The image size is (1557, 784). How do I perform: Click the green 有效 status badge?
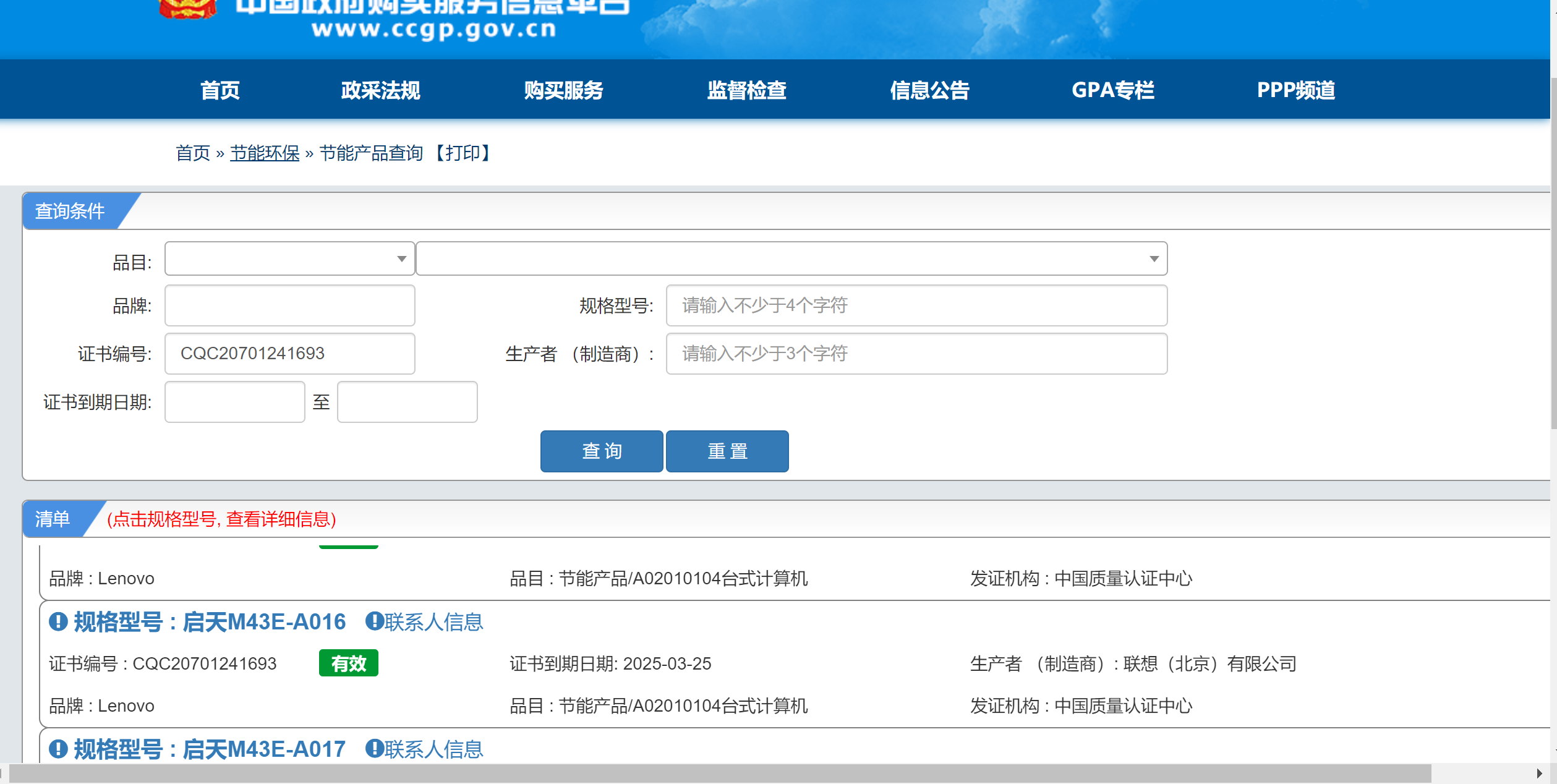[x=349, y=663]
